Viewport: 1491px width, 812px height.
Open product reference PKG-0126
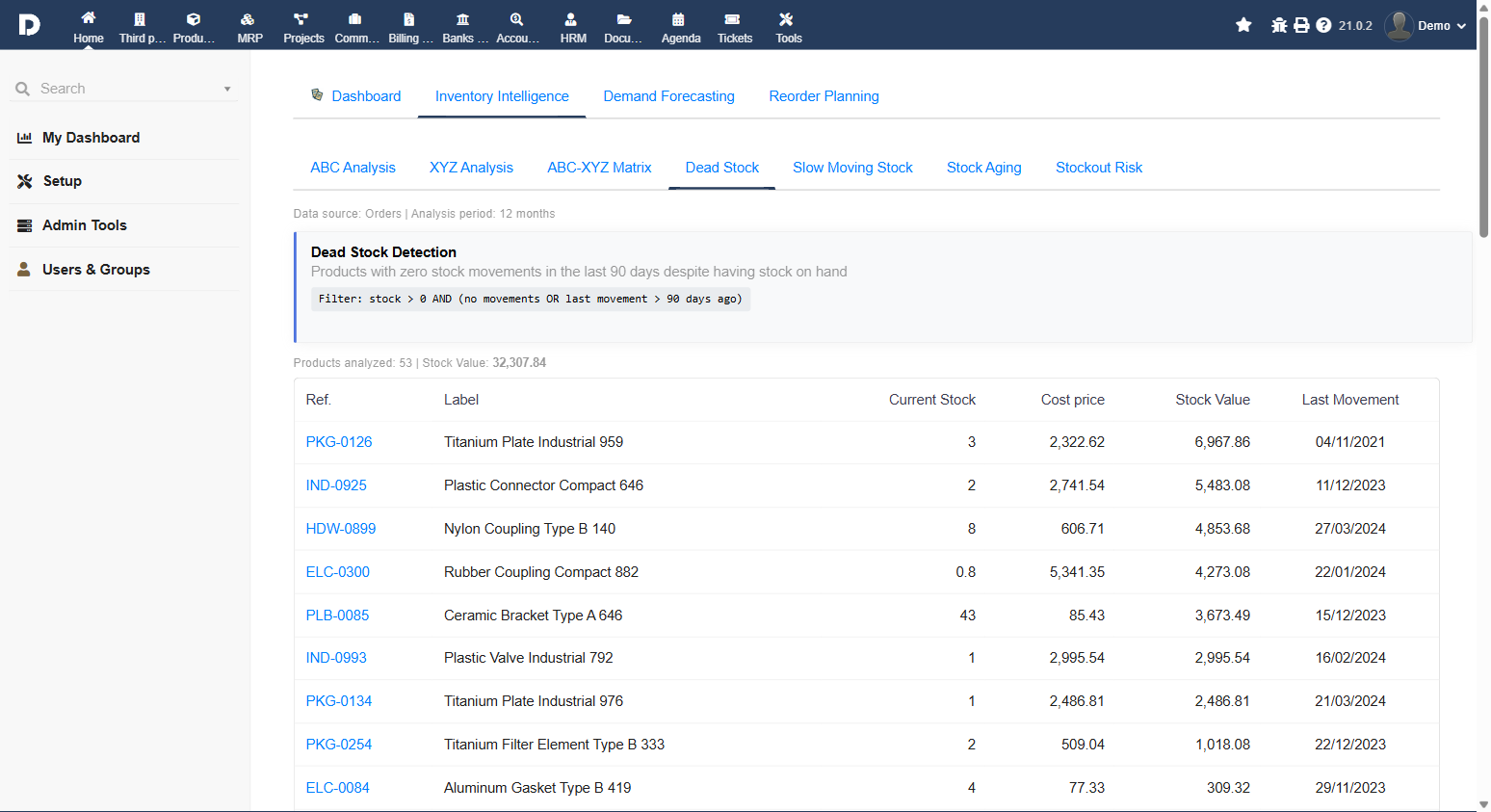(x=339, y=442)
